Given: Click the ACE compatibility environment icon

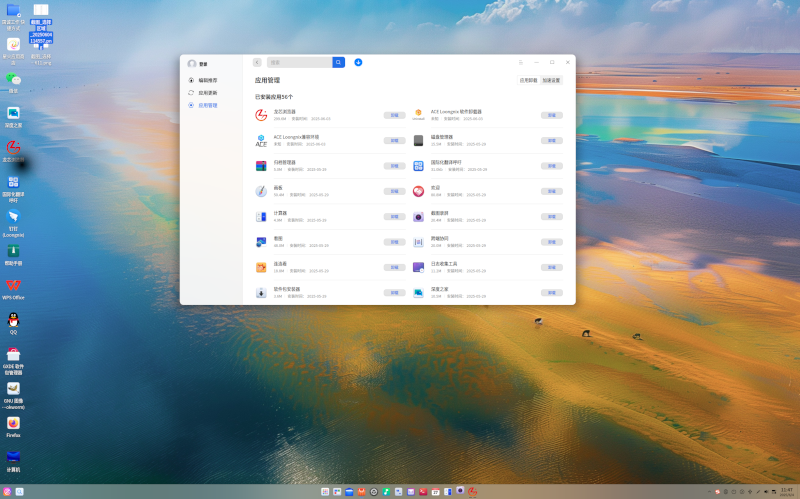Looking at the screenshot, I should [x=261, y=140].
